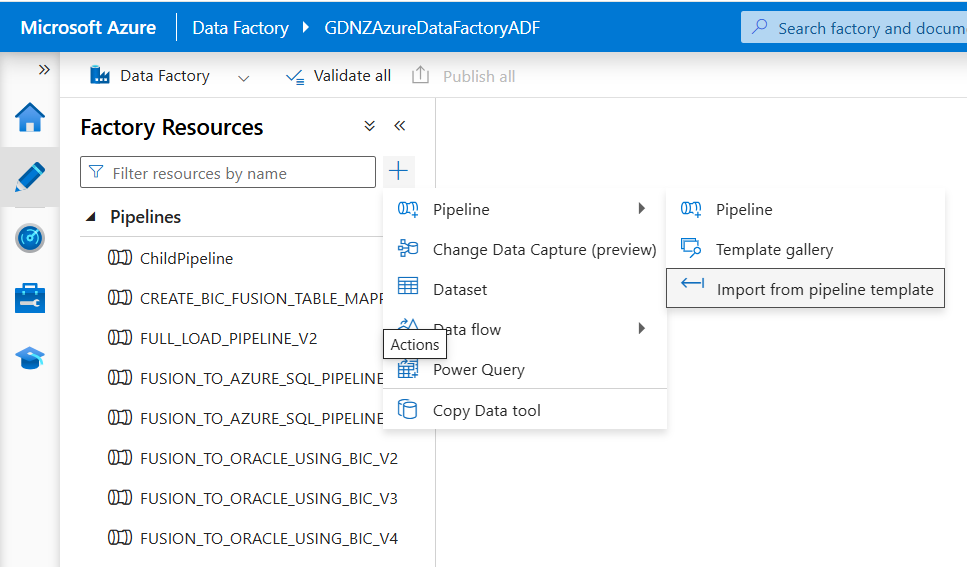The image size is (967, 567).
Task: Open the Manage toolbox icon in sidebar
Action: (30, 298)
